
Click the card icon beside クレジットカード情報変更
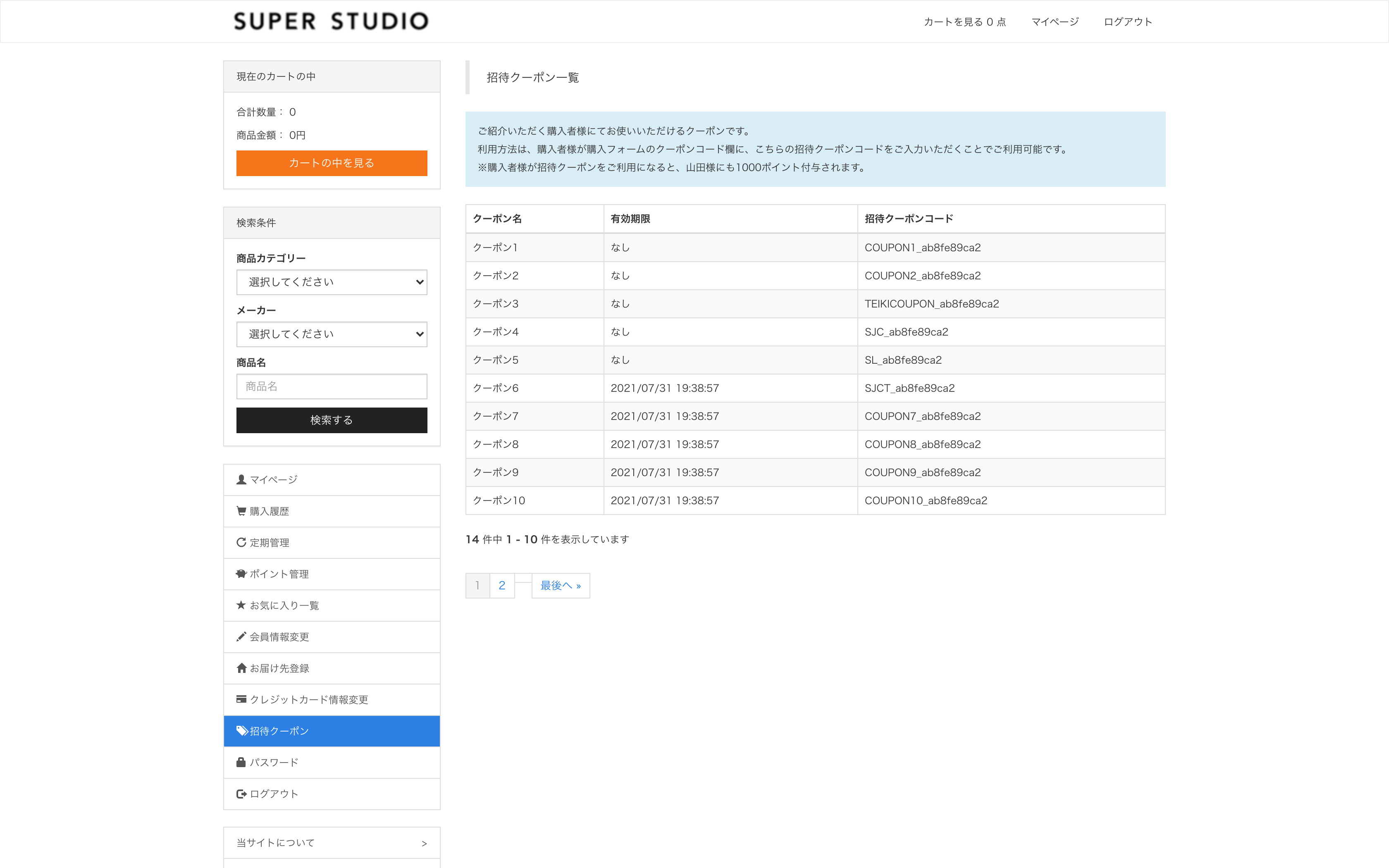click(241, 699)
